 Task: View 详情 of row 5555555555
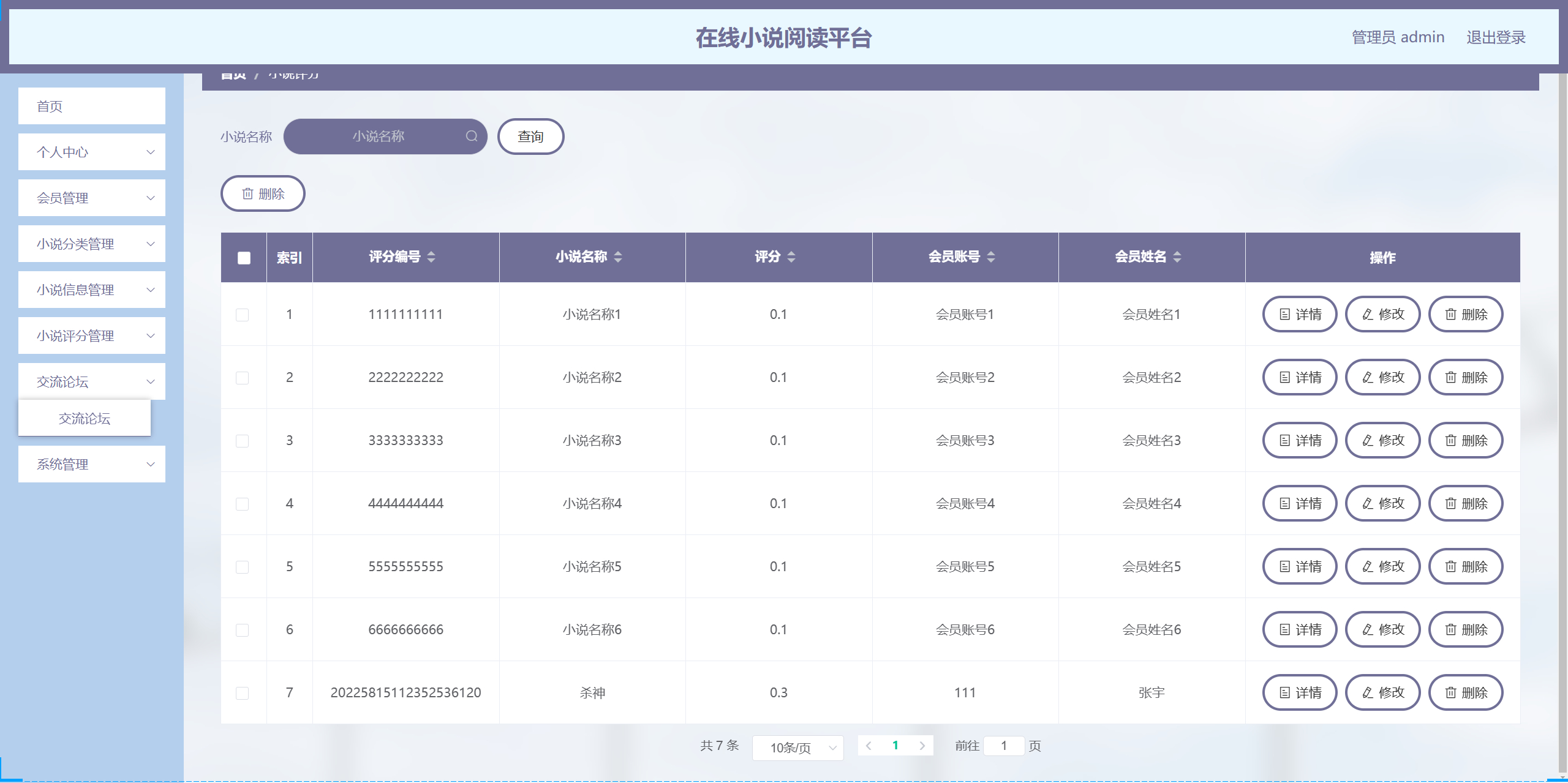coord(1300,566)
